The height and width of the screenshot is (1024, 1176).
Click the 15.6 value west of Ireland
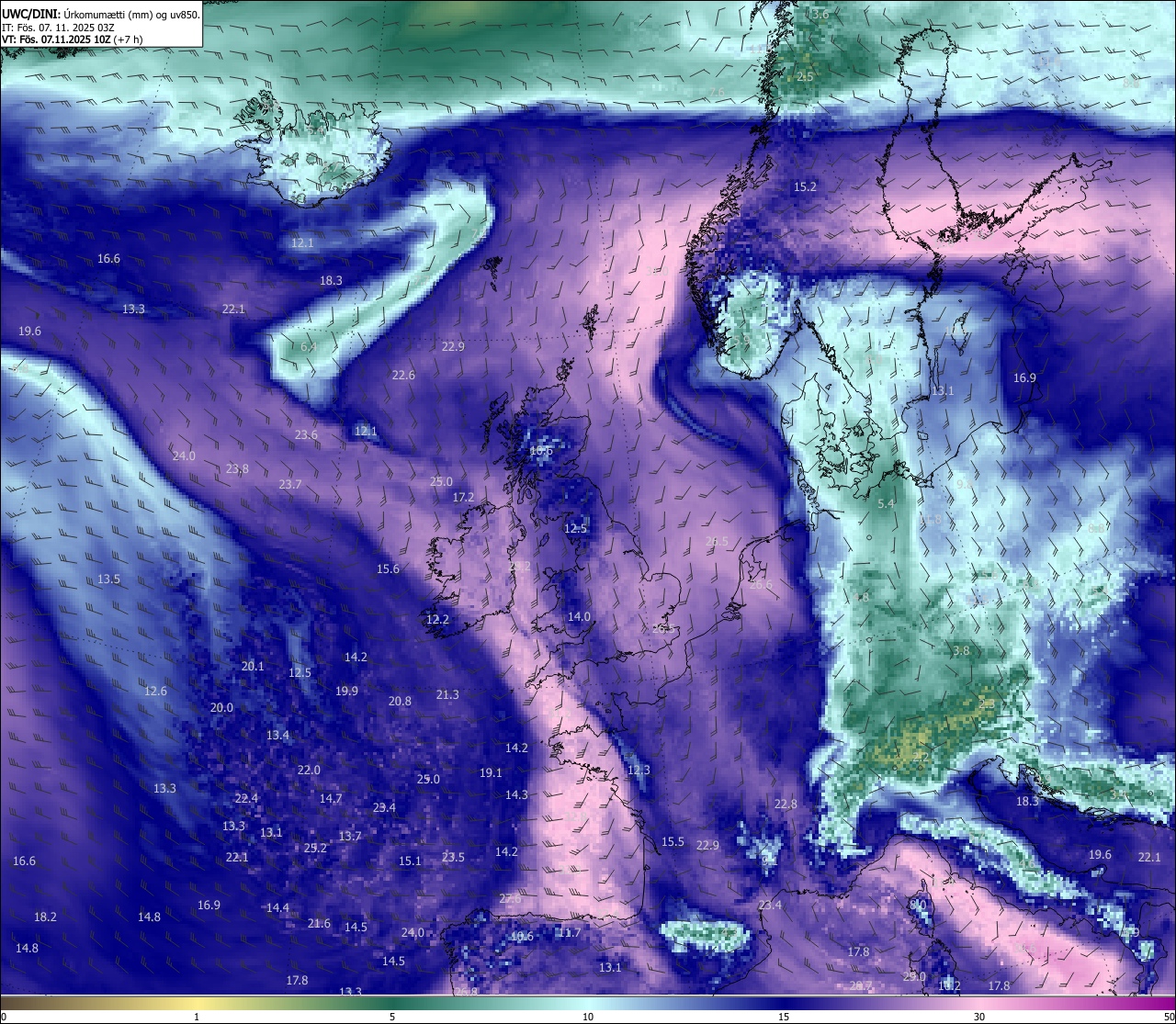[388, 568]
